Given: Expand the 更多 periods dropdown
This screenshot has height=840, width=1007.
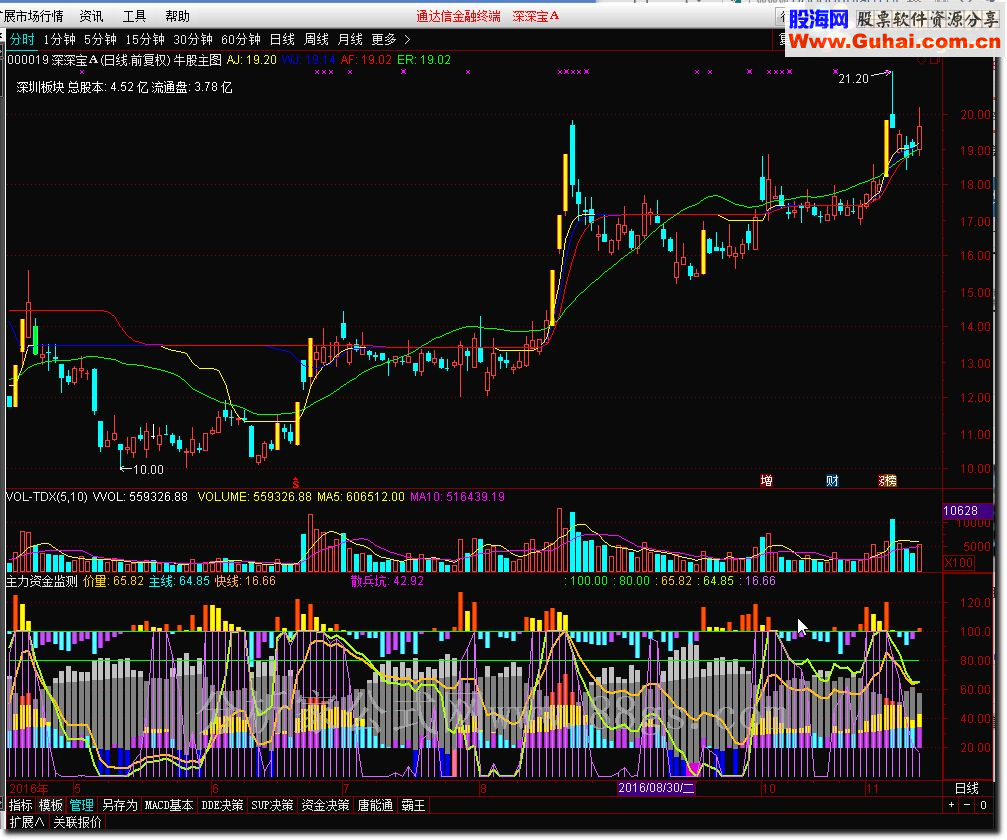Looking at the screenshot, I should coord(390,39).
